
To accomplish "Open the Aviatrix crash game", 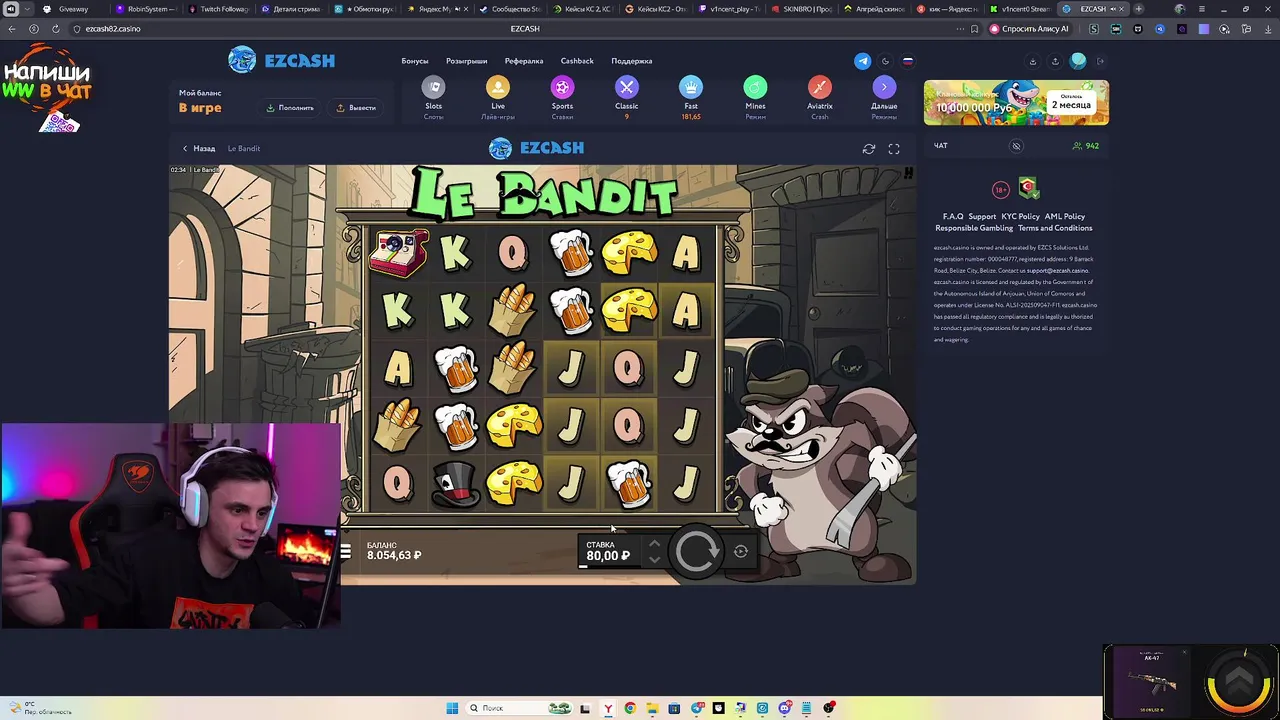I will coord(819,97).
